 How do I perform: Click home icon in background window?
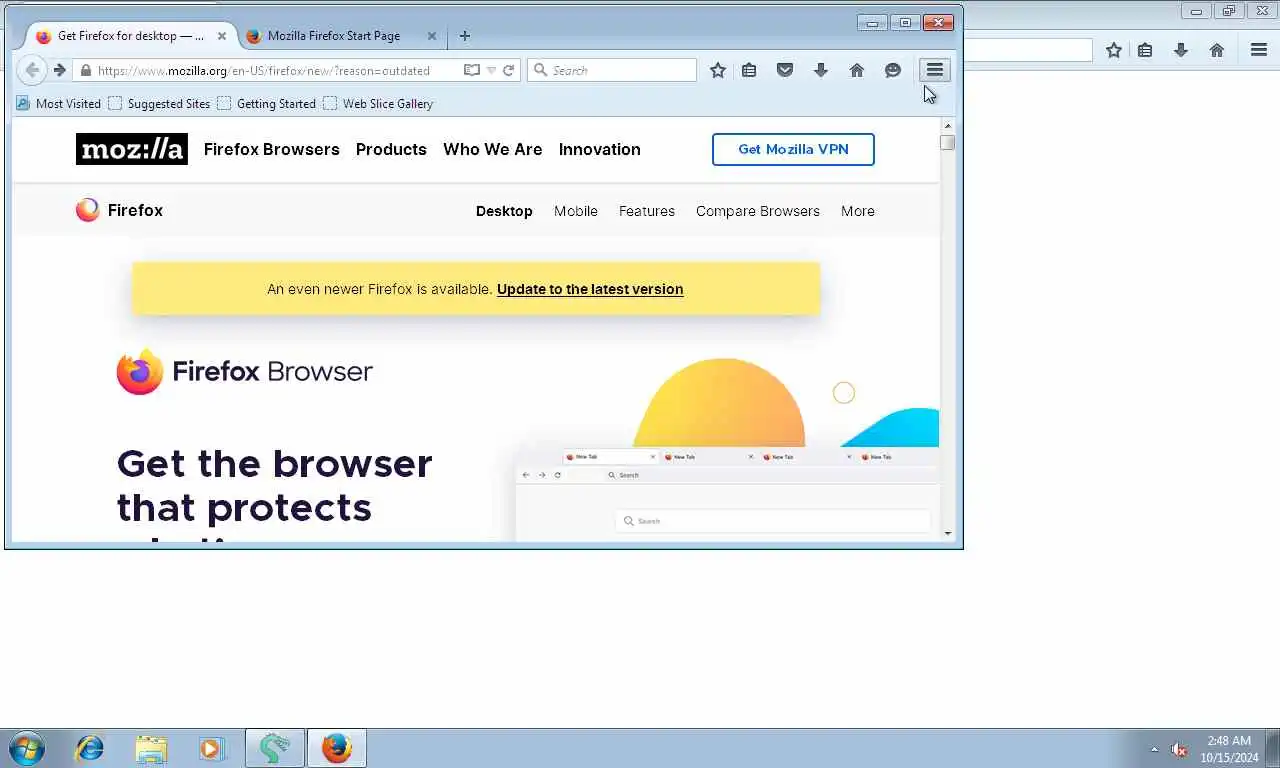(x=1217, y=50)
